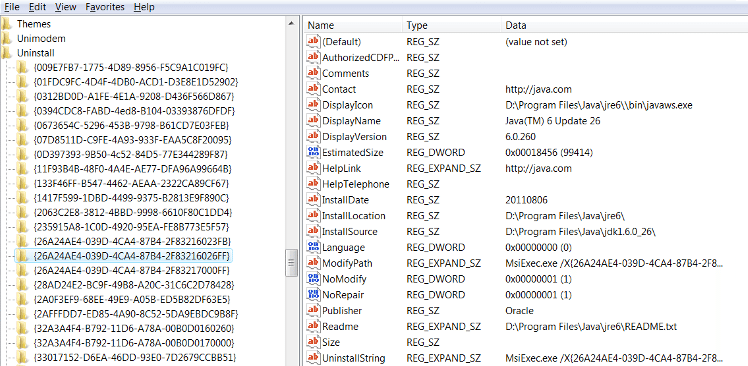Click InstallDate data '20110806'
The image size is (748, 366).
coord(526,200)
